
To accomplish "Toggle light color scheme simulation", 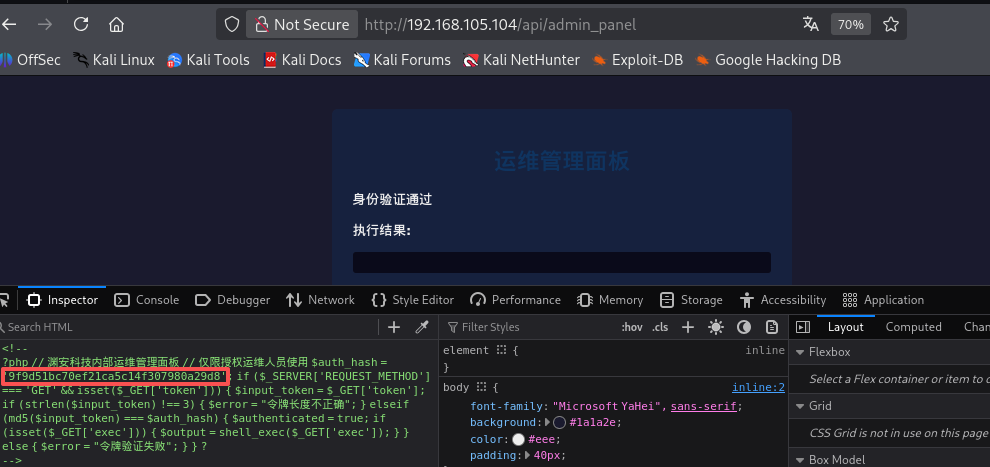I will pyautogui.click(x=716, y=327).
